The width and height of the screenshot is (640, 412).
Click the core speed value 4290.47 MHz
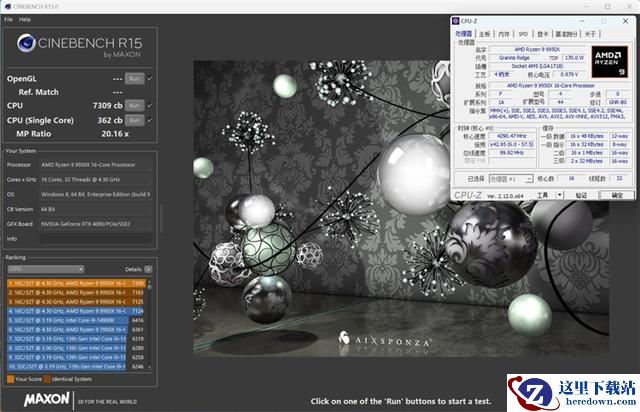pos(511,136)
